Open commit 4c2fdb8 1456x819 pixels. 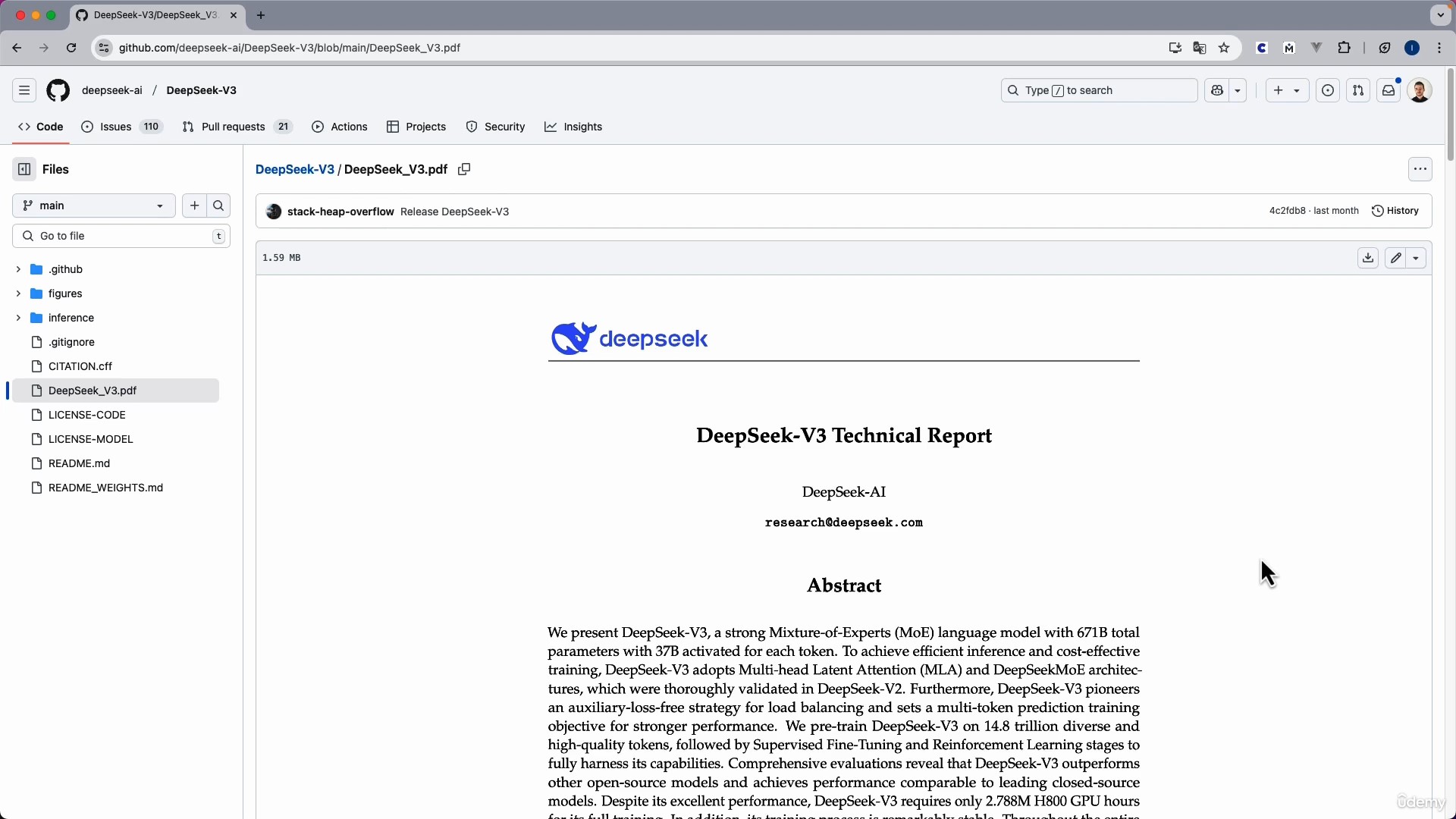pyautogui.click(x=1288, y=211)
